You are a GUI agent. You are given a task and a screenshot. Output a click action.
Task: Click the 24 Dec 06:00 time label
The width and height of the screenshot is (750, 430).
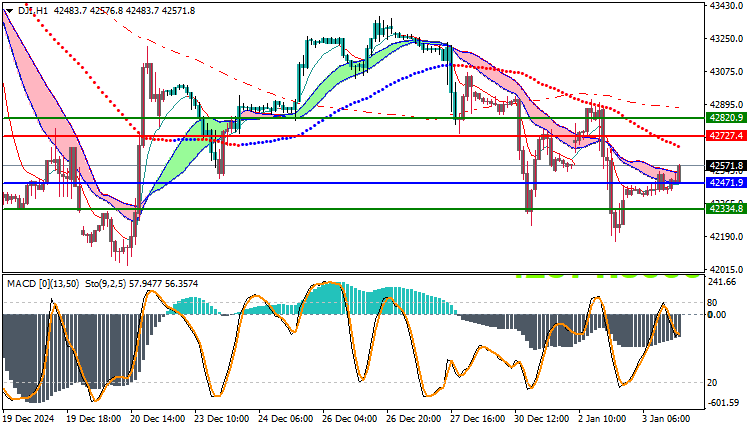click(x=286, y=419)
